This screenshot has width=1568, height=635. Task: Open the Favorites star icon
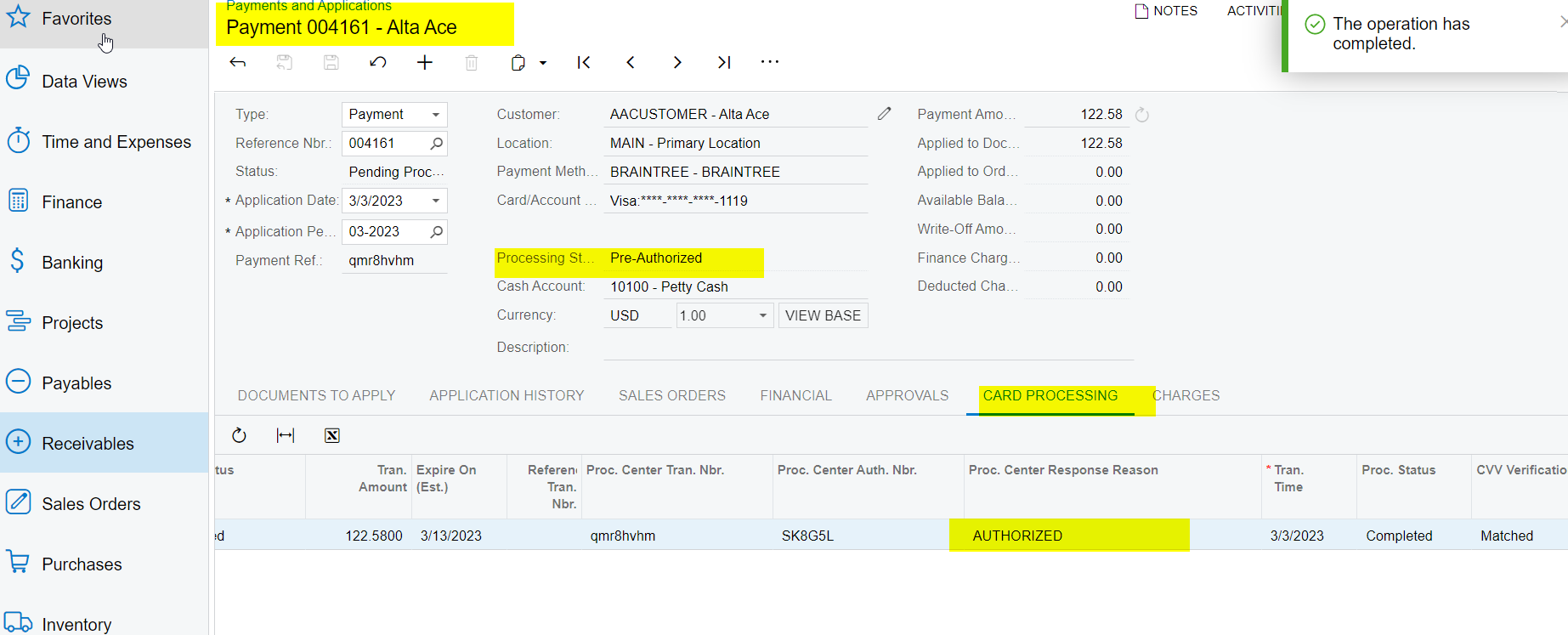(18, 16)
